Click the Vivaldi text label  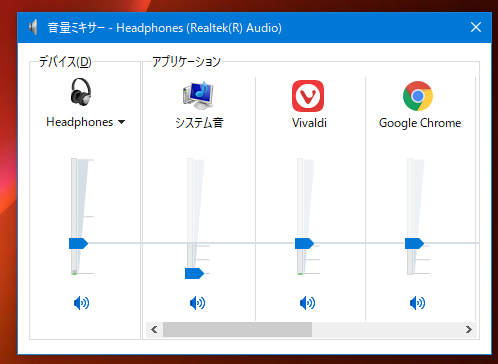(309, 123)
